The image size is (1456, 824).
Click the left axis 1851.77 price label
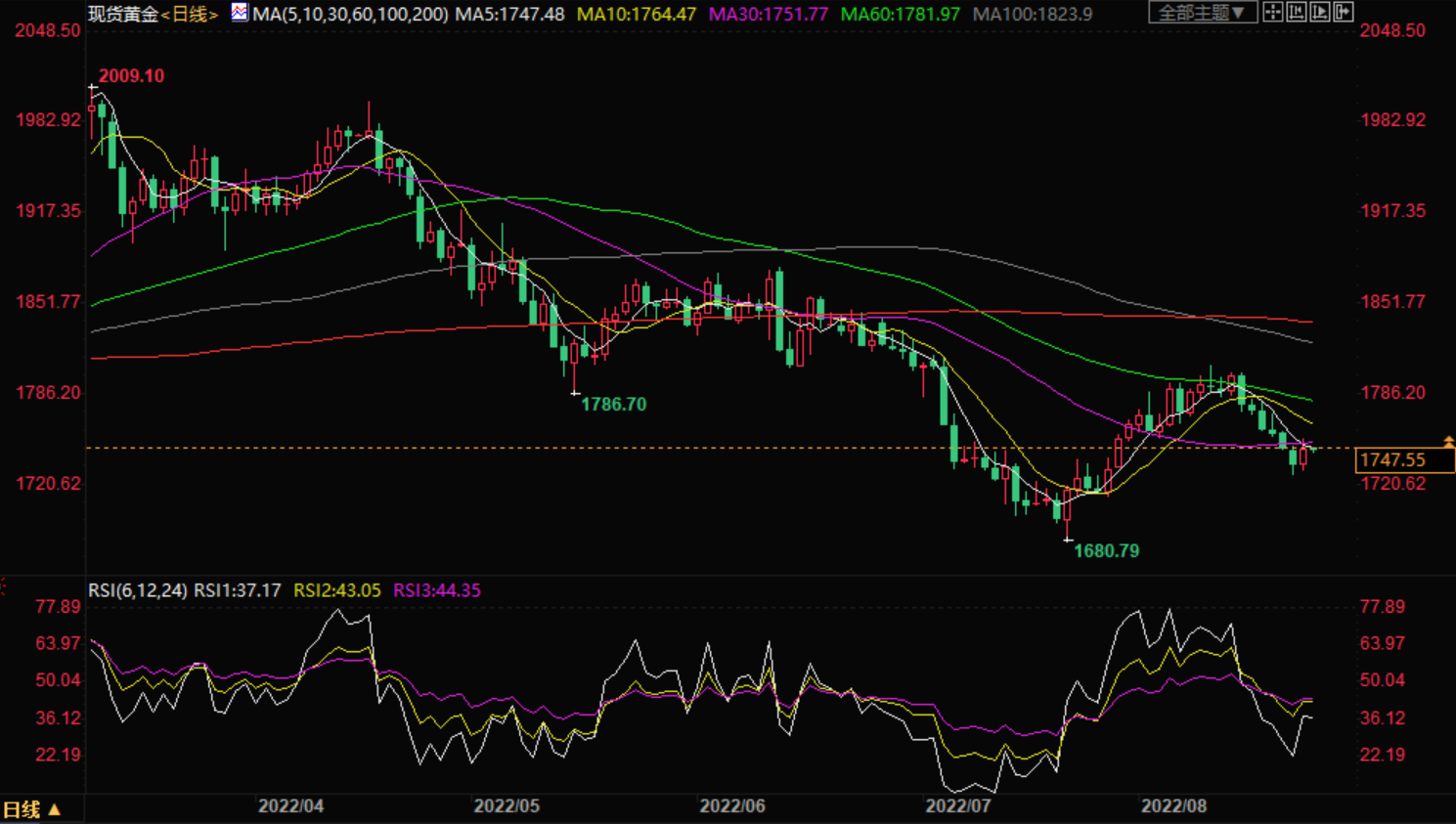(48, 301)
